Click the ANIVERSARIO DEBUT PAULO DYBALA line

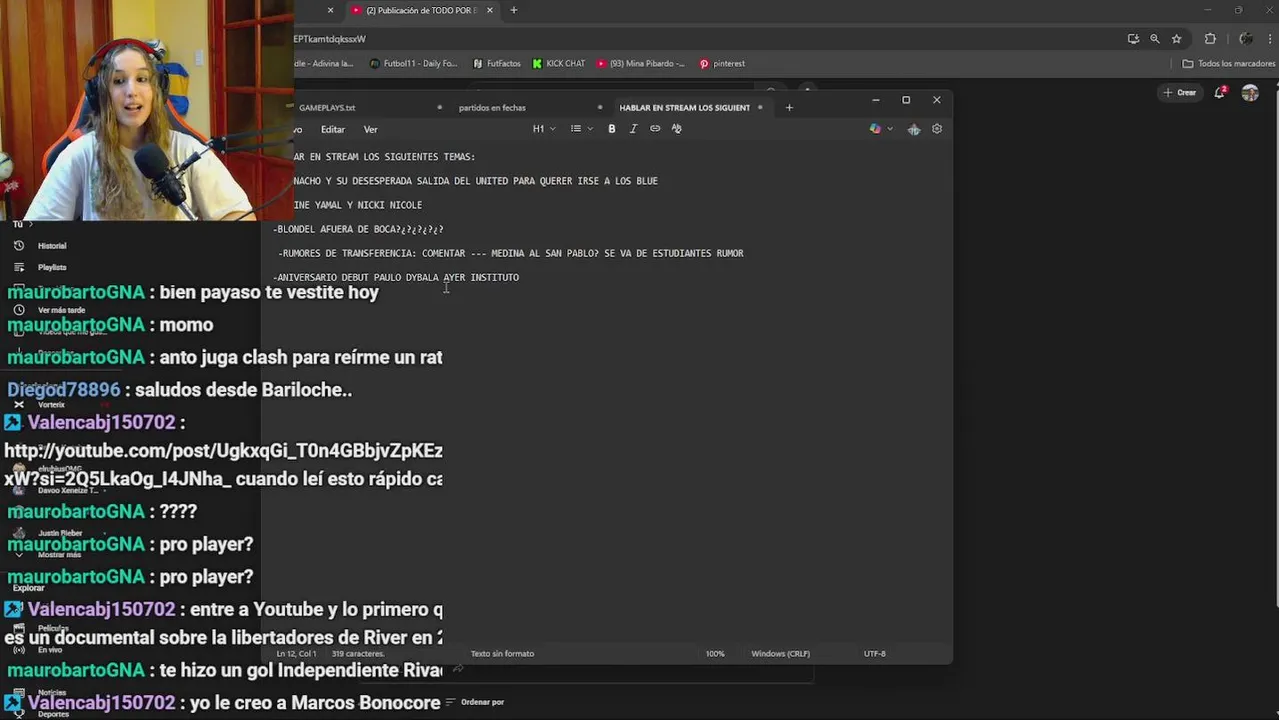click(x=396, y=277)
